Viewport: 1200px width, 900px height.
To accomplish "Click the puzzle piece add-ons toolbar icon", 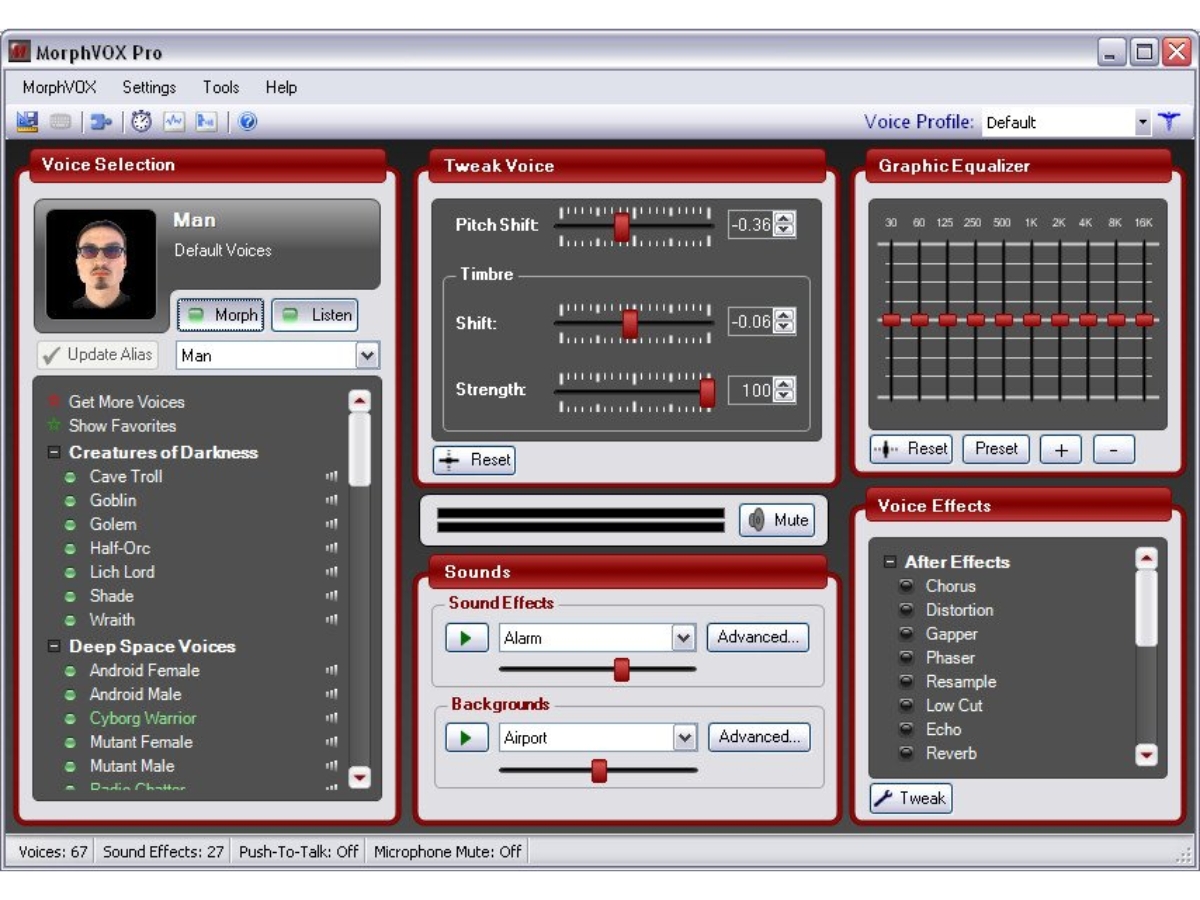I will click(x=101, y=122).
